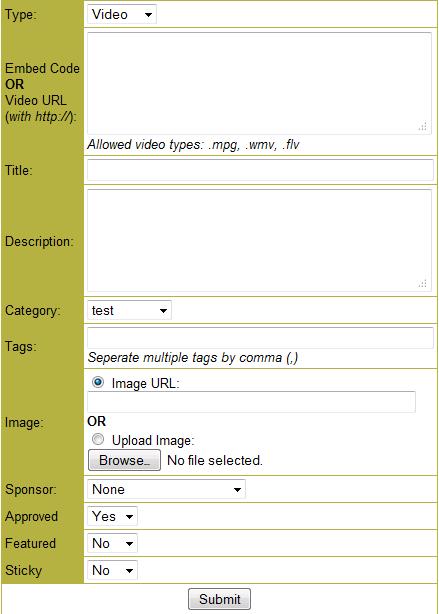
Task: Click the 'Type:' row label
Action: coord(20,15)
